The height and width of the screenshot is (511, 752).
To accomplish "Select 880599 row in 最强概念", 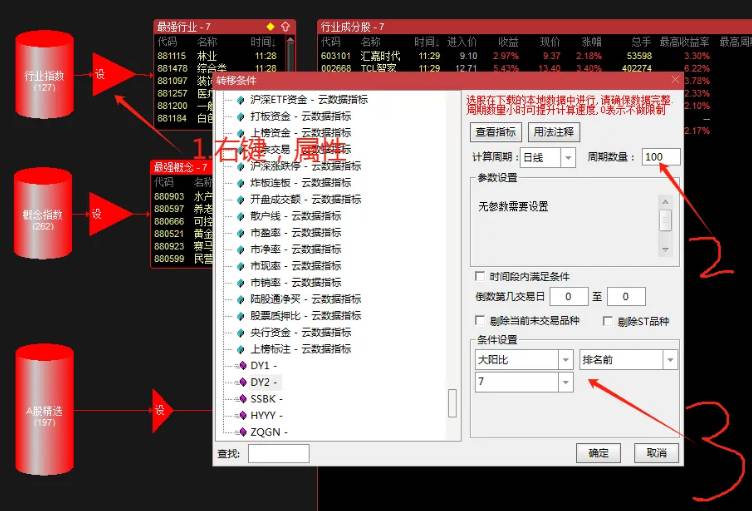I will click(182, 259).
